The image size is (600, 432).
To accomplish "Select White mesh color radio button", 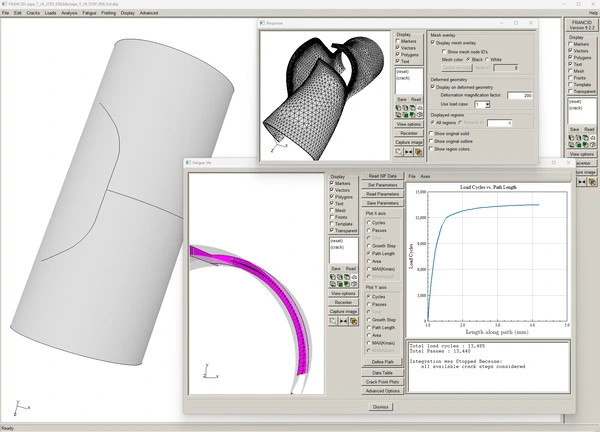I will tap(487, 59).
